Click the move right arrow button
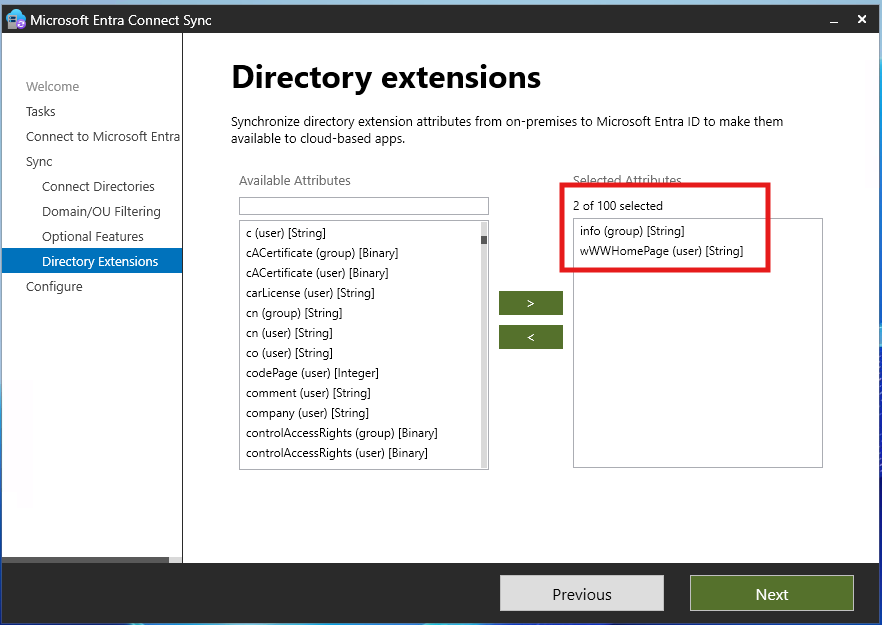The height and width of the screenshot is (625, 882). [x=530, y=302]
